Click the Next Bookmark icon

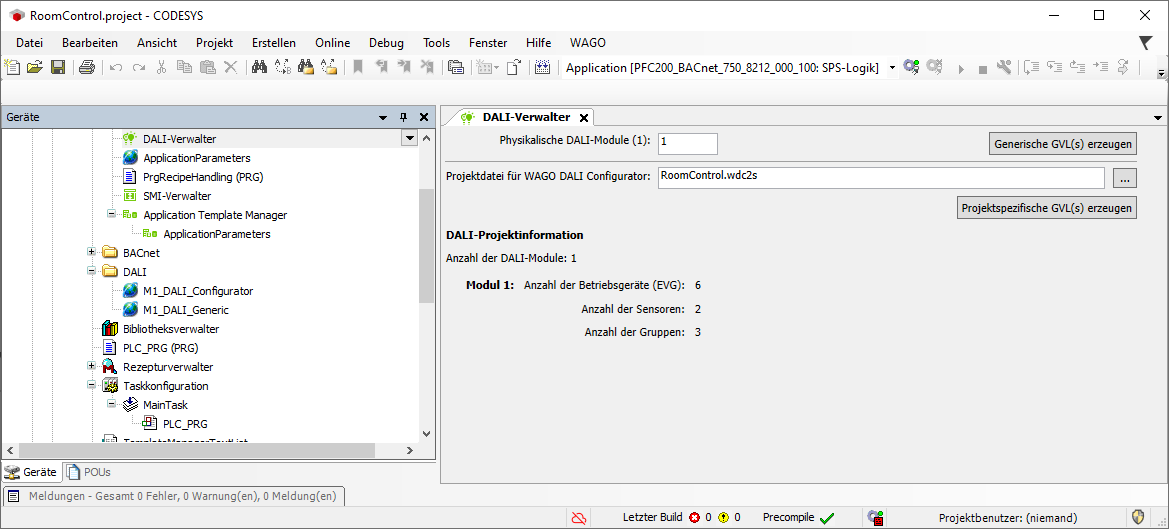(x=404, y=68)
